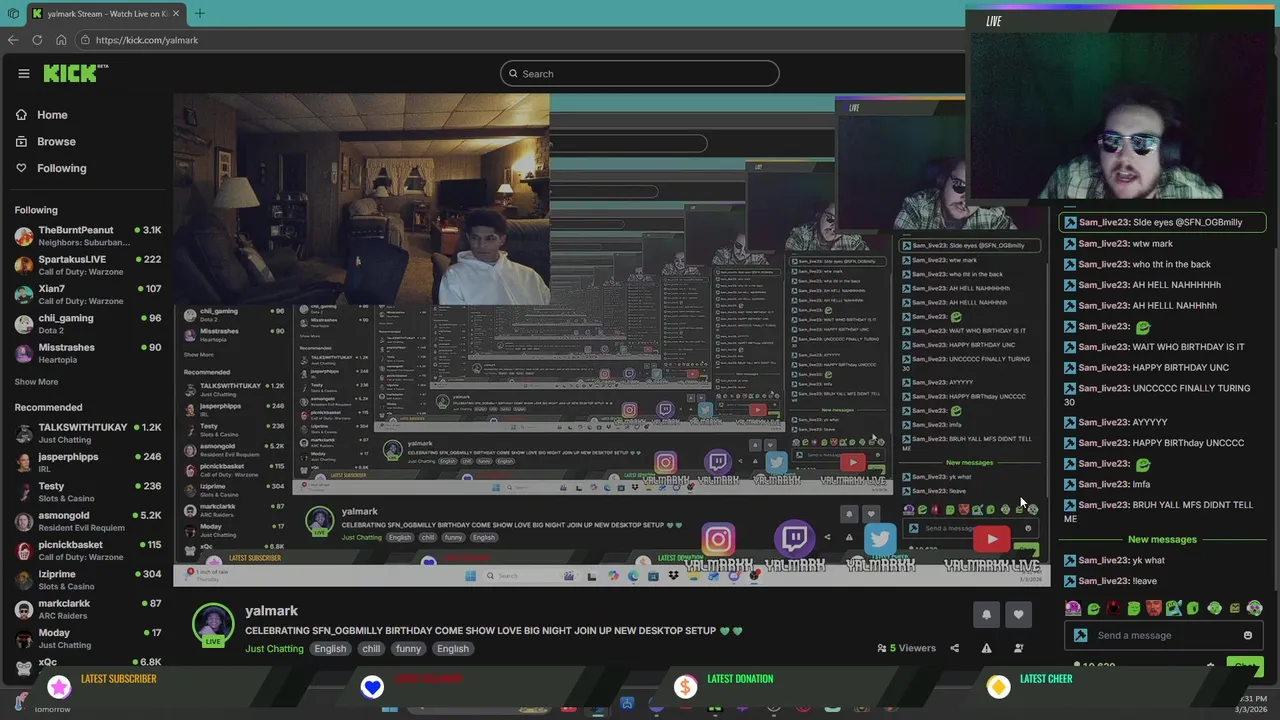Click chat message 'HAPPY BIRTHDAY UNC'
Viewport: 1280px width, 720px height.
coord(1180,367)
